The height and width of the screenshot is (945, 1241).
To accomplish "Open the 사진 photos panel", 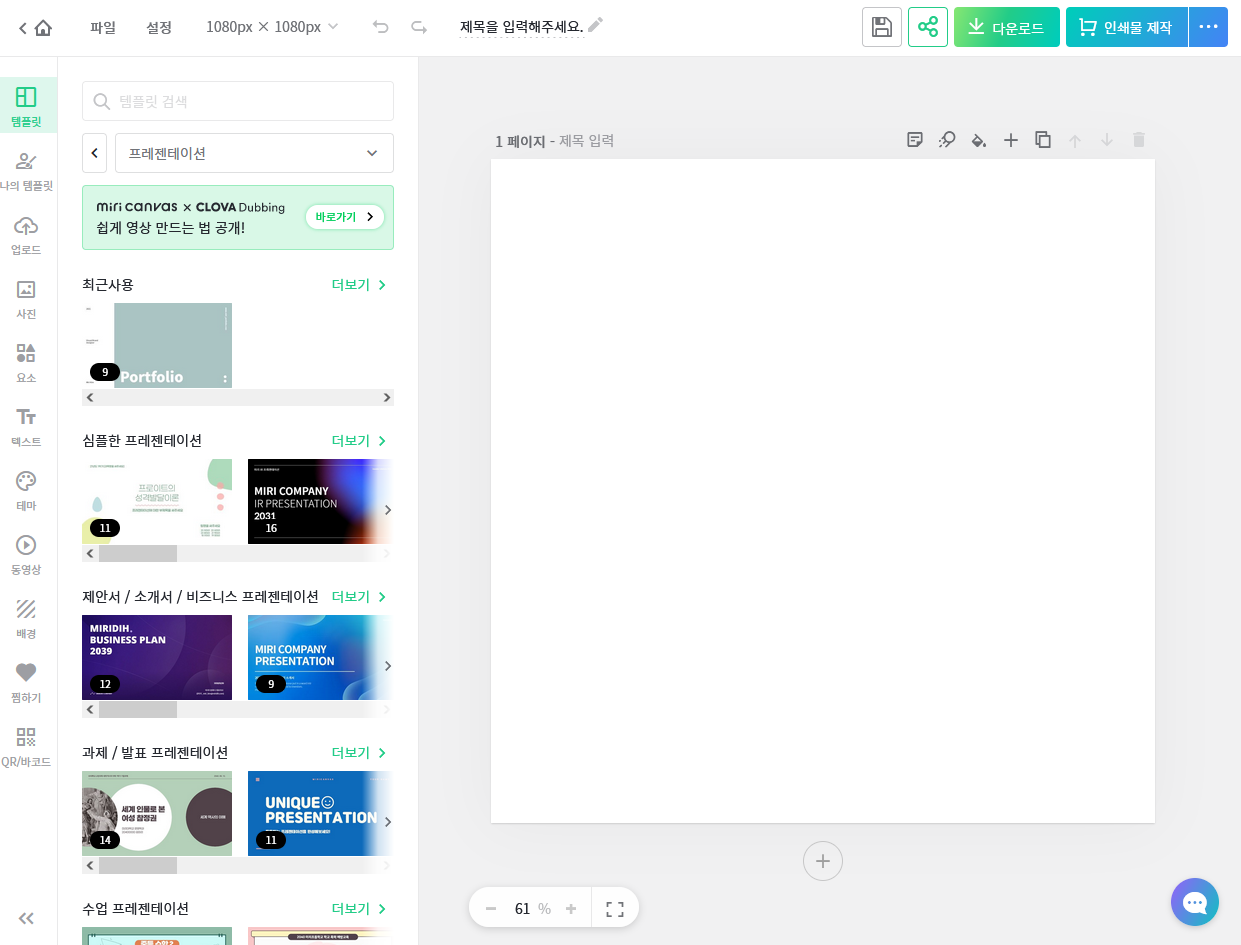I will [x=27, y=297].
